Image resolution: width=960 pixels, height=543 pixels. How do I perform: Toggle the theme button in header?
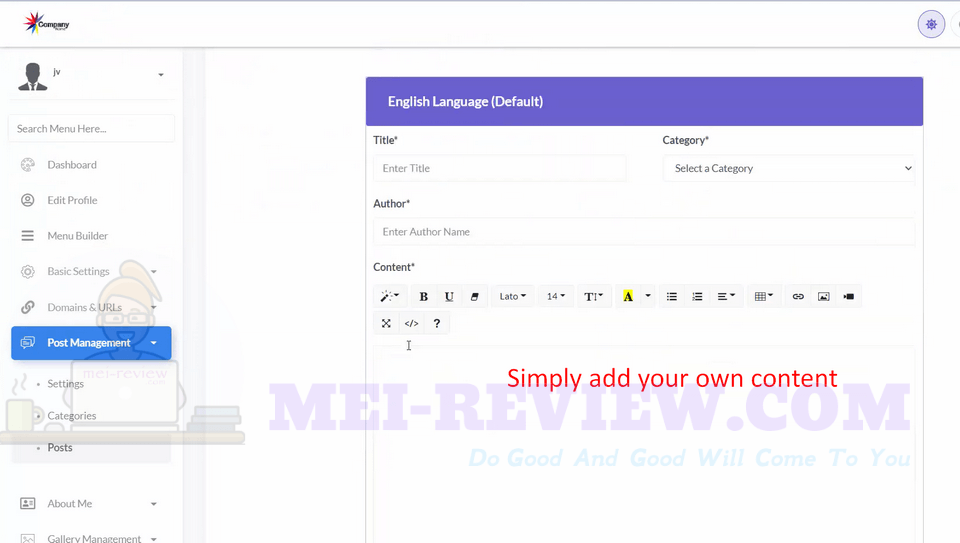[931, 24]
